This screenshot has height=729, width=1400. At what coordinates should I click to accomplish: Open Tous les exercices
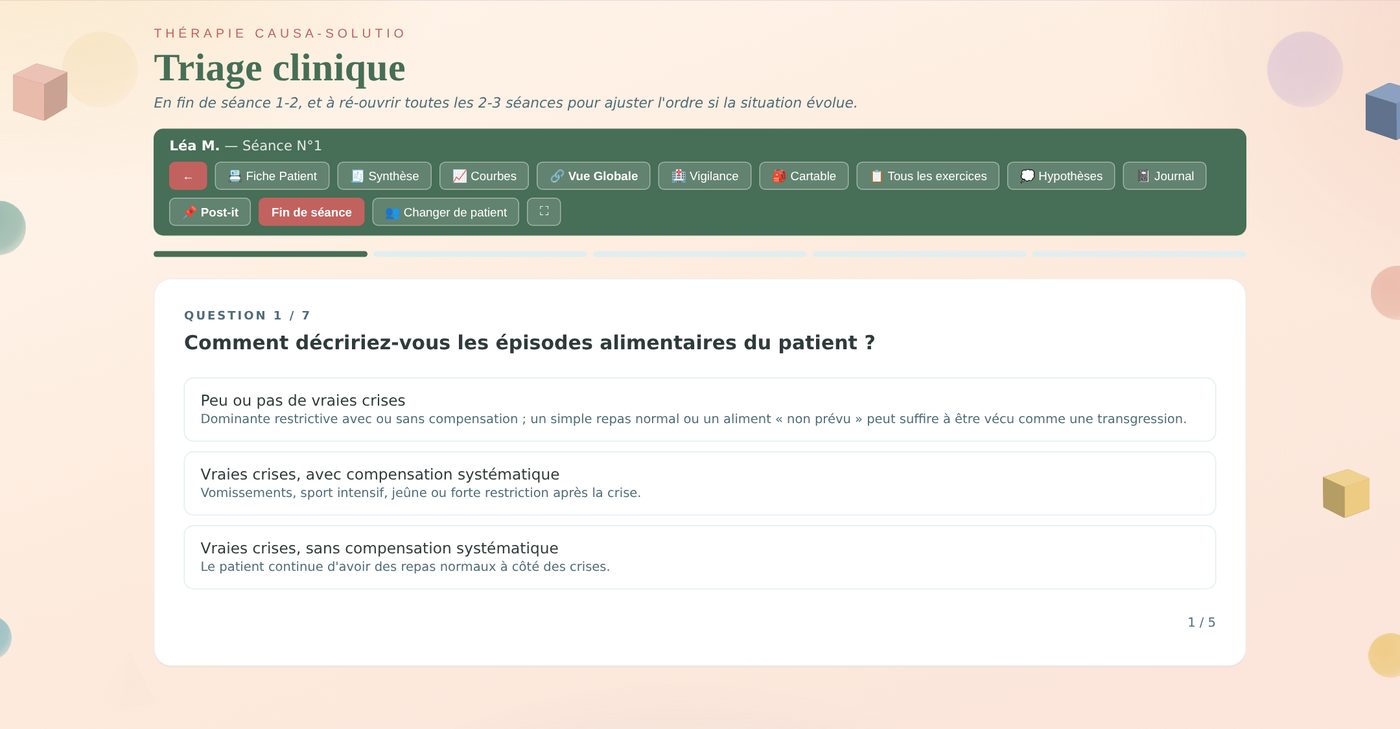click(x=928, y=176)
